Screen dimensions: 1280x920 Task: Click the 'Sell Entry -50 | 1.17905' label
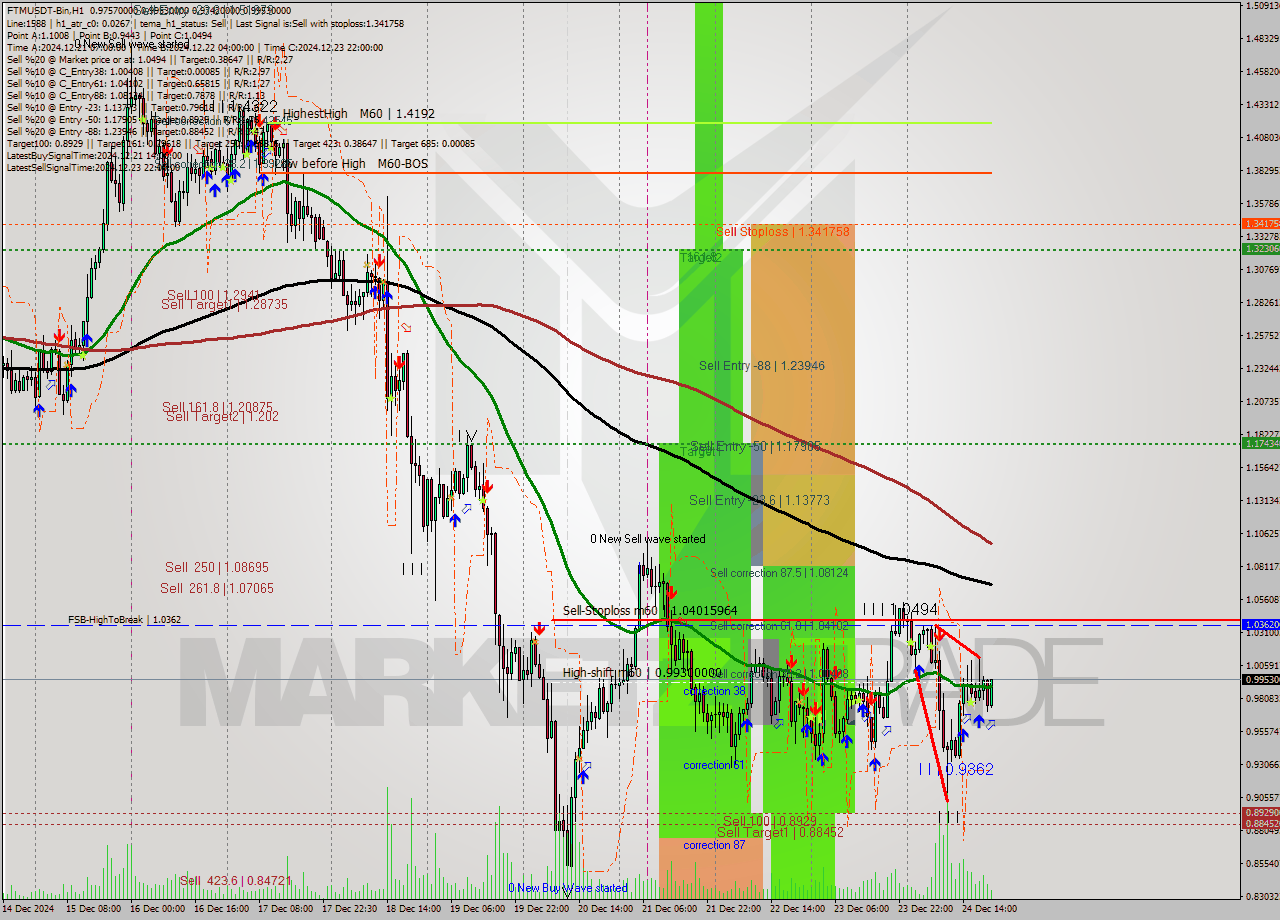(755, 446)
